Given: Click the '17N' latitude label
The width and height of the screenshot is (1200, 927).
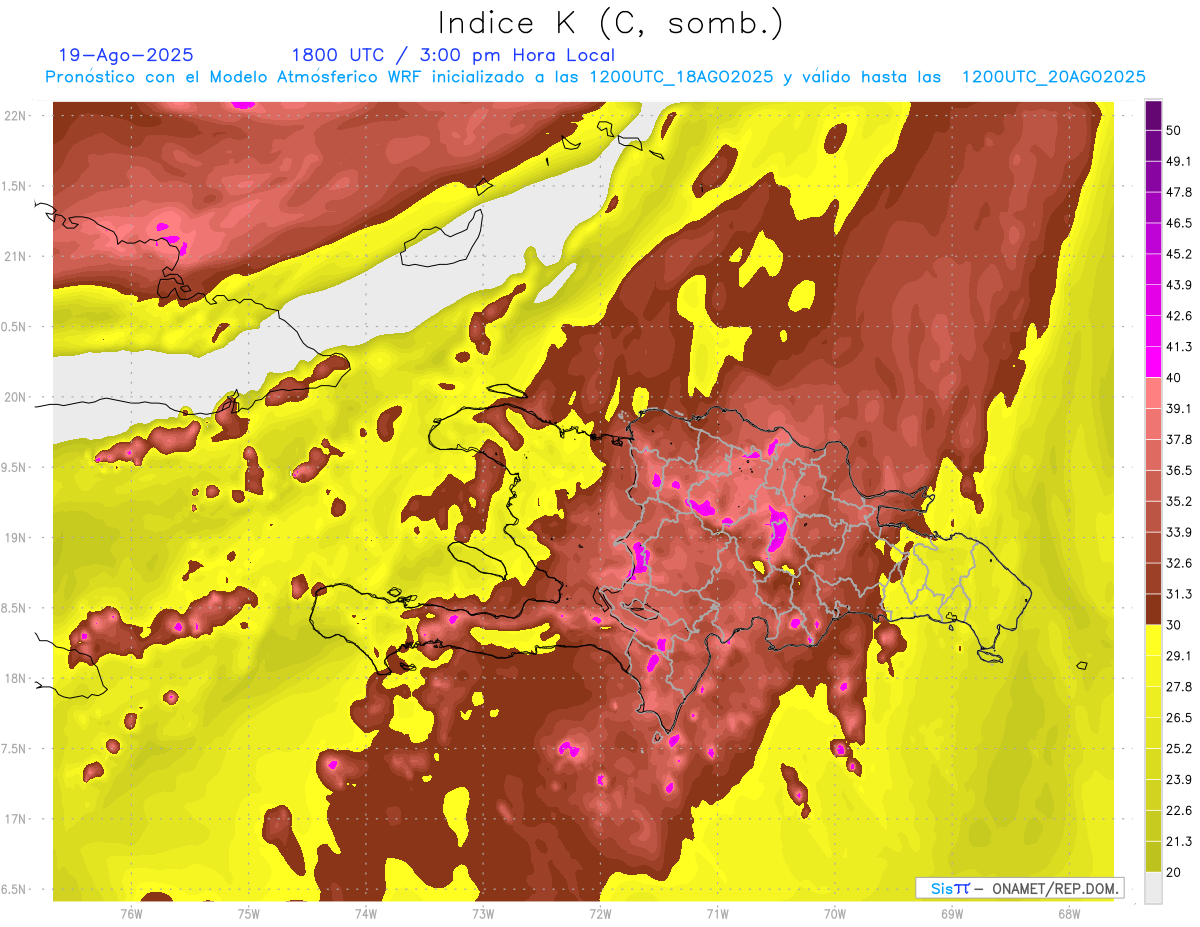Looking at the screenshot, I should click(16, 819).
